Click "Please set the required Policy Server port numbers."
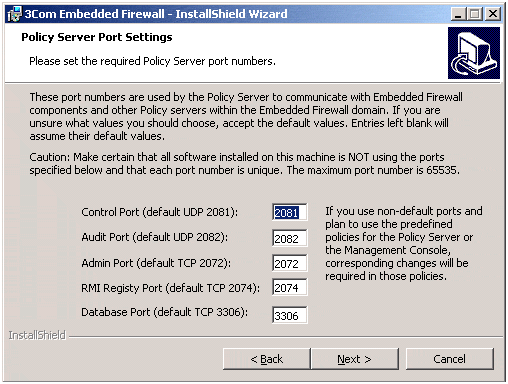The height and width of the screenshot is (384, 508). pyautogui.click(x=152, y=61)
